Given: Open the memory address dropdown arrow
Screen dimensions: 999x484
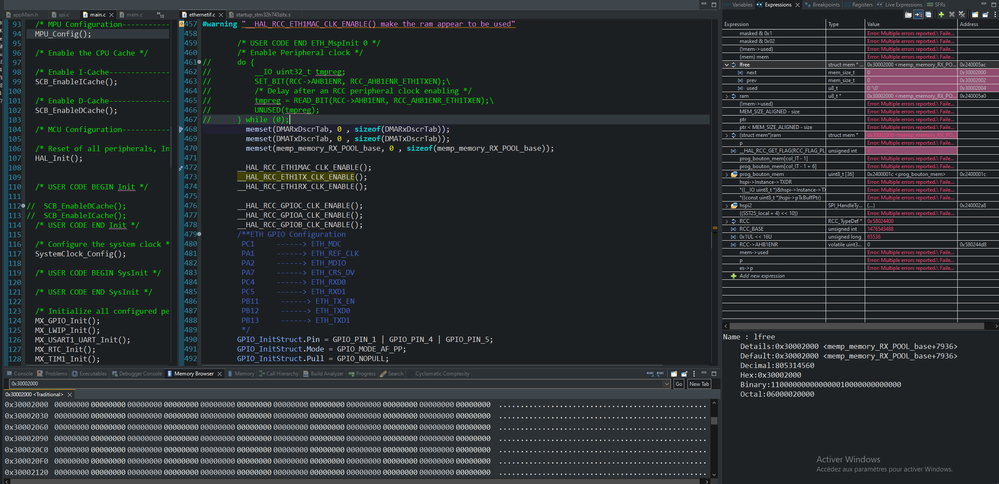Looking at the screenshot, I should pos(667,384).
